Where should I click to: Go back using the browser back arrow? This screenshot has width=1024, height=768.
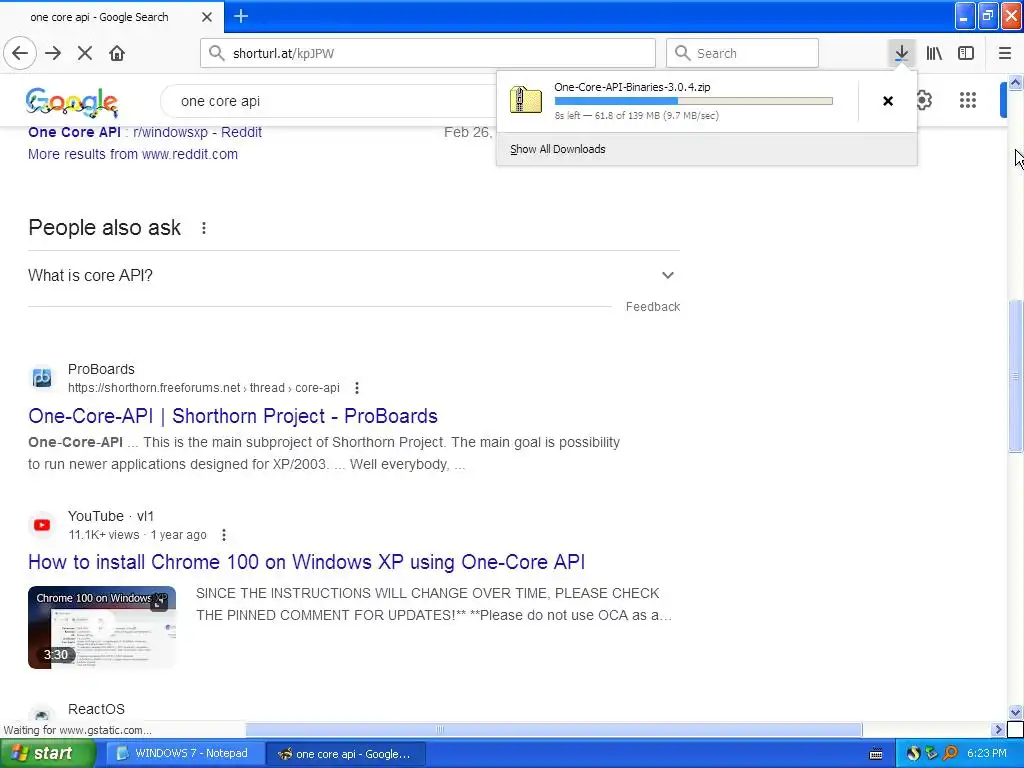20,53
